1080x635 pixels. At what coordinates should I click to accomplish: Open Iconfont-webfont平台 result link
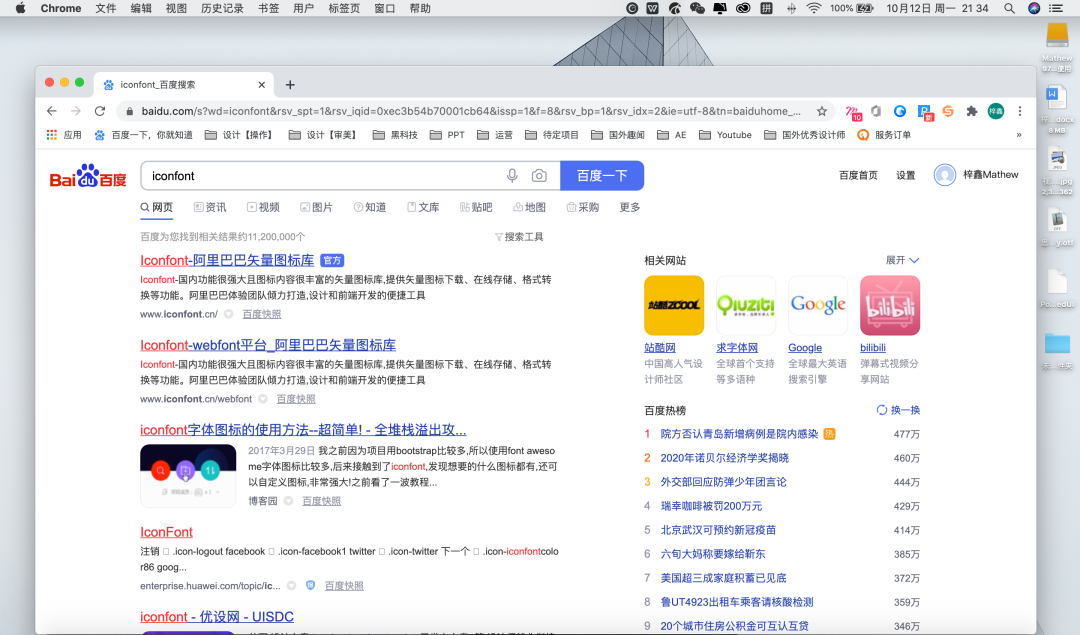(x=268, y=345)
